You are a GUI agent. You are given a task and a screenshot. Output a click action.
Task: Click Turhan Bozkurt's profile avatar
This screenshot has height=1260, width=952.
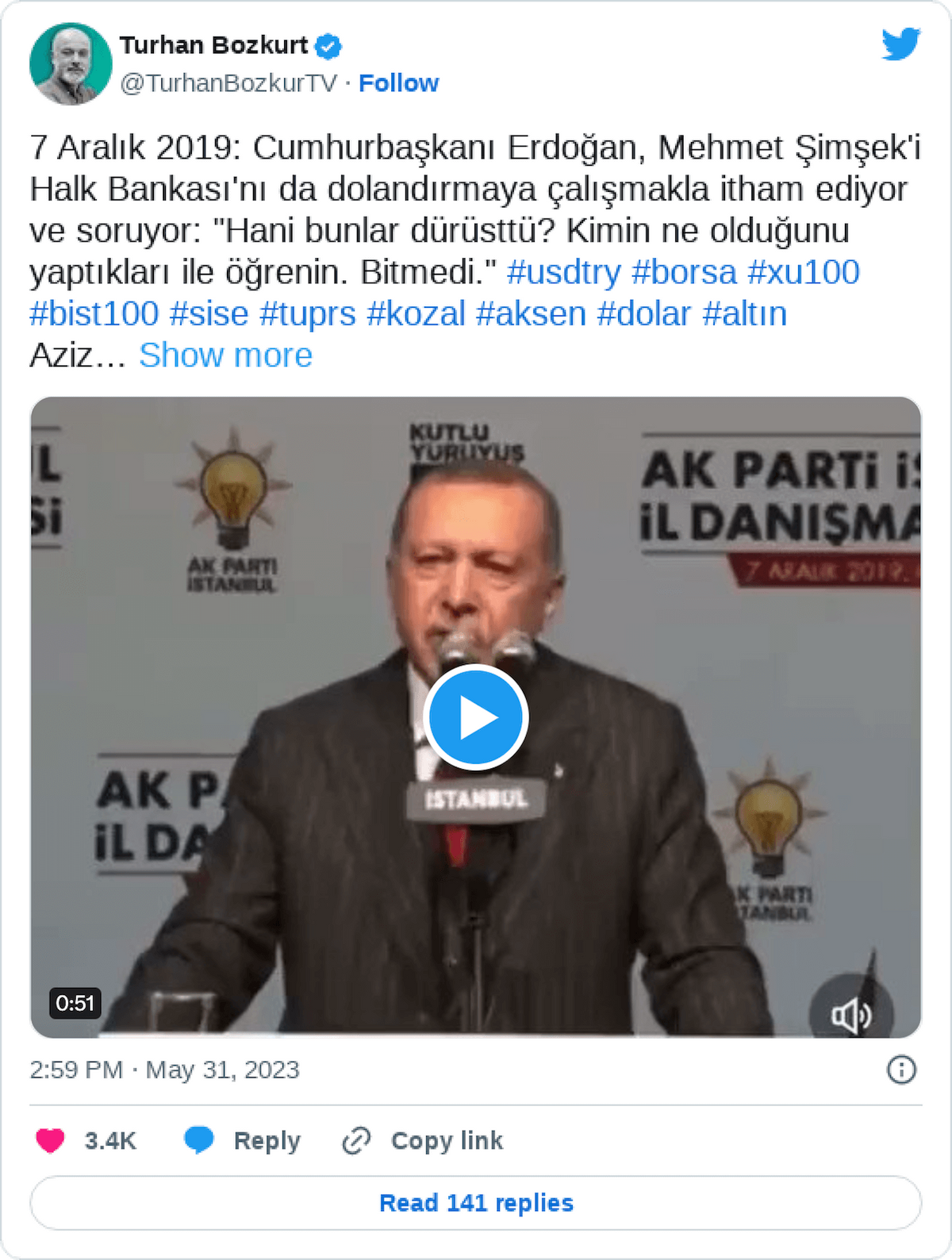(x=71, y=63)
